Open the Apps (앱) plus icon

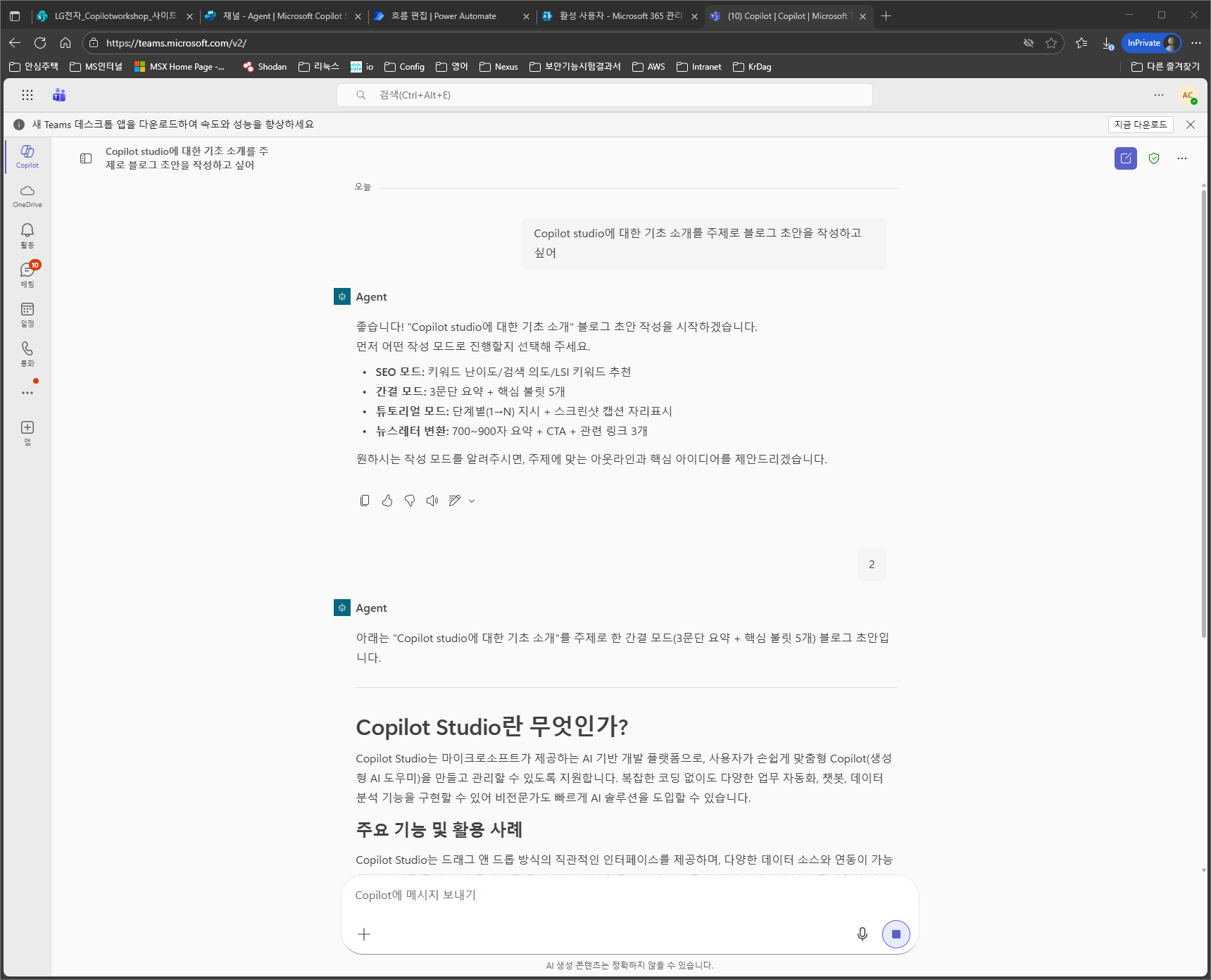27,432
